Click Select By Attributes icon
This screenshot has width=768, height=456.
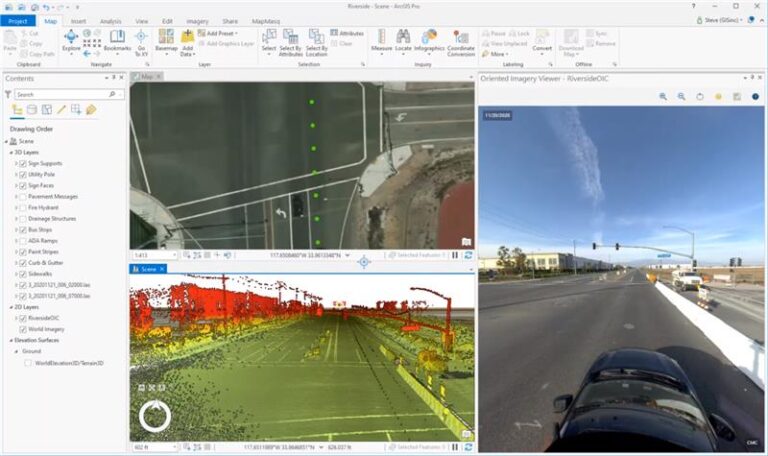tap(291, 40)
